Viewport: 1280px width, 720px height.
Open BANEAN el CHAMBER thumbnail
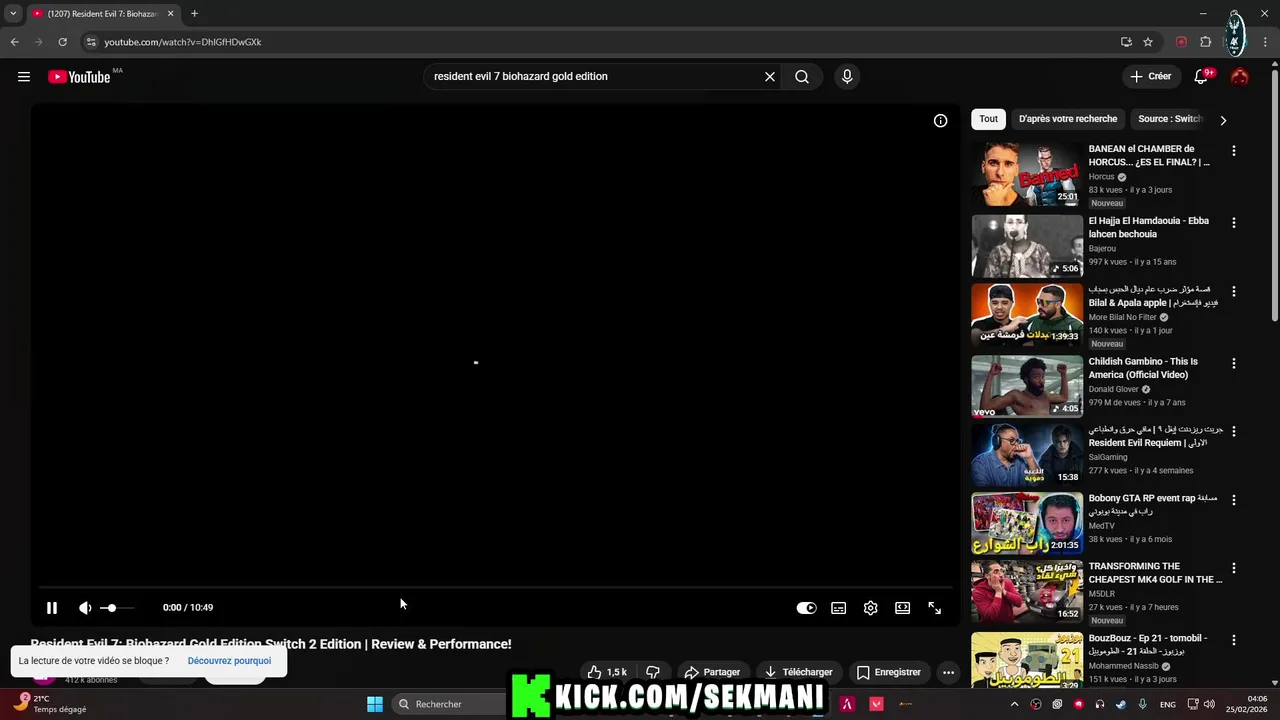tap(1027, 174)
